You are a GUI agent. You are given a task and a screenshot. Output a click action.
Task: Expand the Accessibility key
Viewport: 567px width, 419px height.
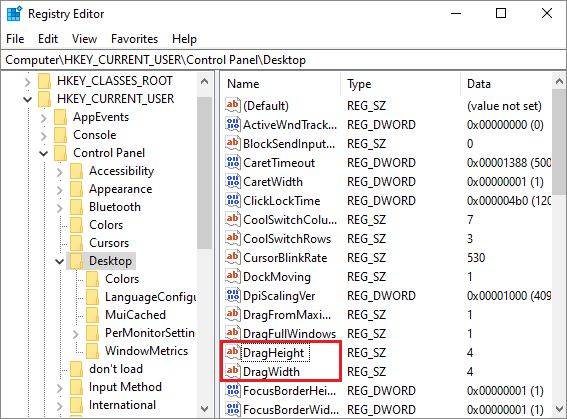pyautogui.click(x=60, y=172)
